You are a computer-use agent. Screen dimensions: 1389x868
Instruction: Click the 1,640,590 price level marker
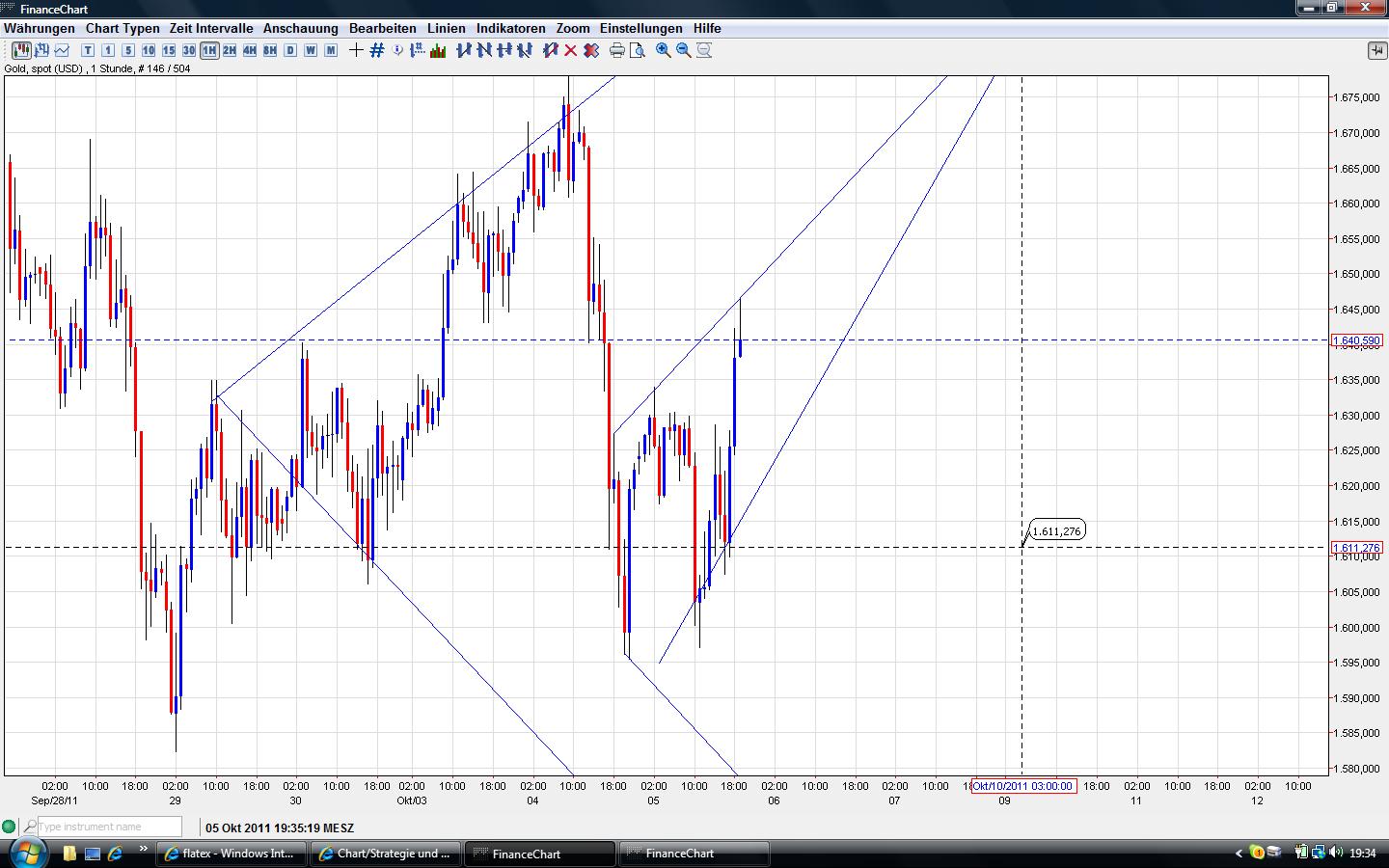click(1356, 340)
